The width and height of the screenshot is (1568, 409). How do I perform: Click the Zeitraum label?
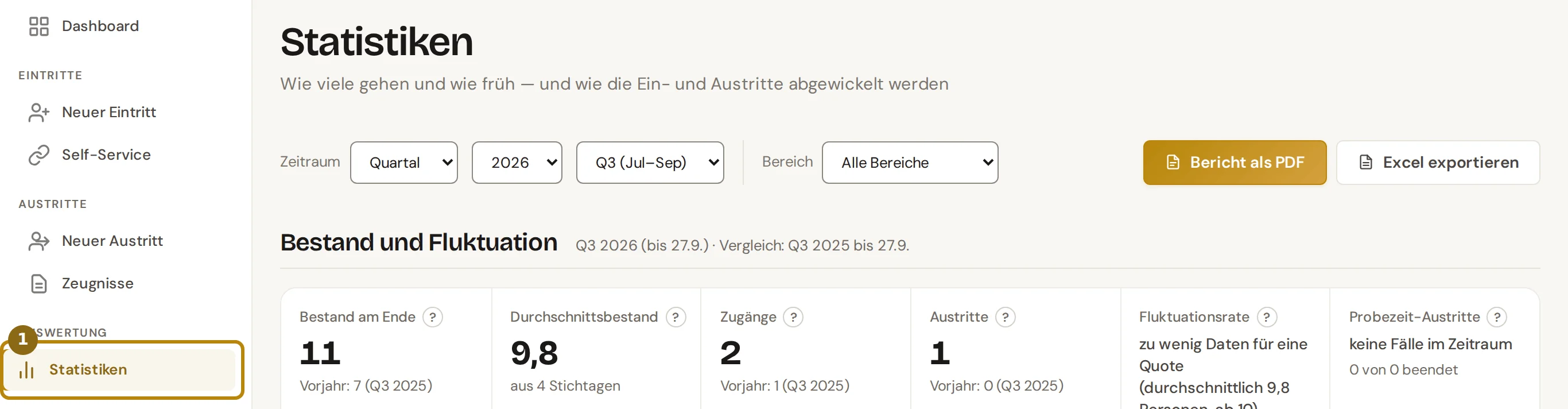coord(310,162)
